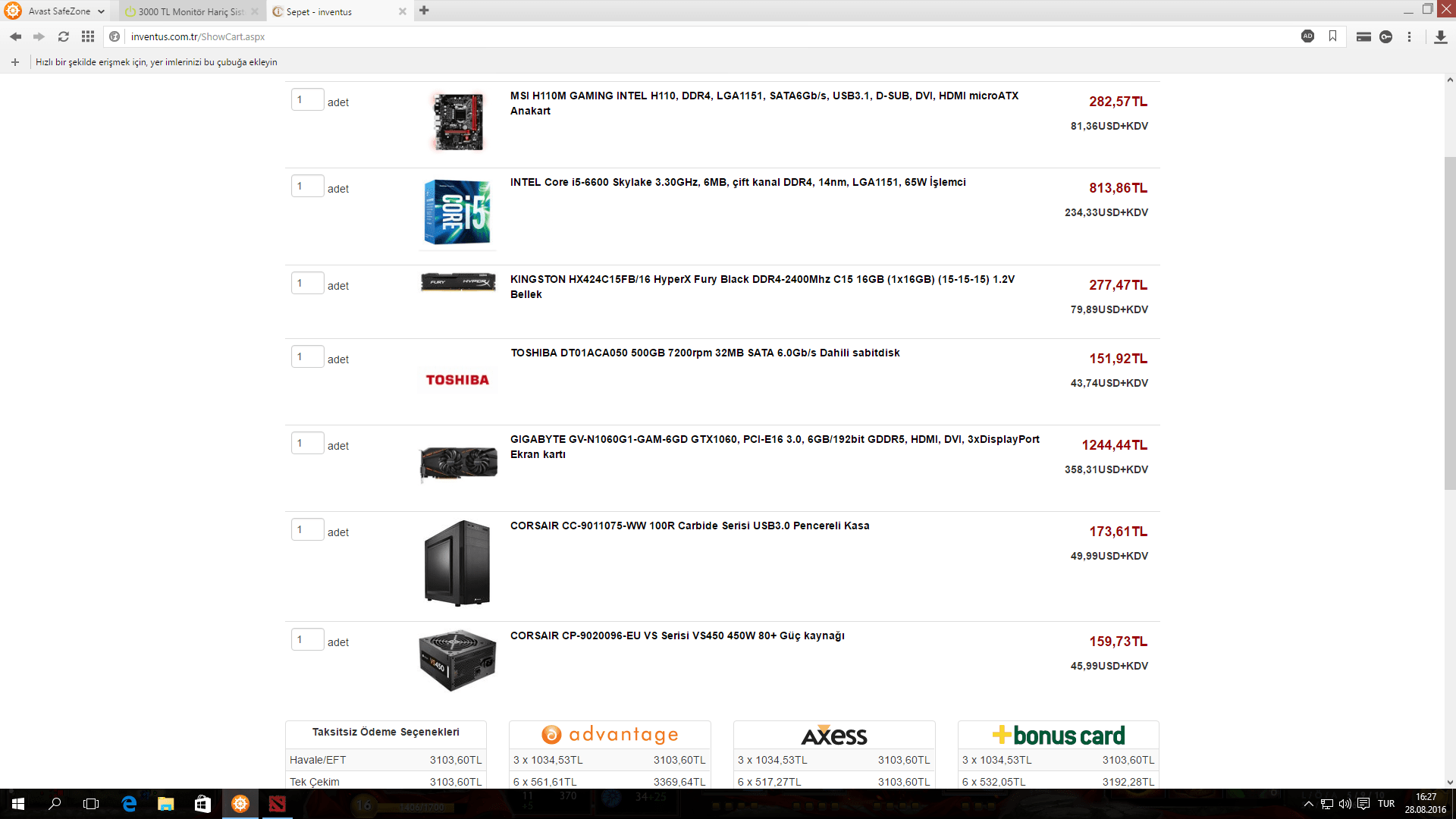Switch to 3000 TL Monitör Hariç tab
Screen dimensions: 1456x819
[190, 11]
